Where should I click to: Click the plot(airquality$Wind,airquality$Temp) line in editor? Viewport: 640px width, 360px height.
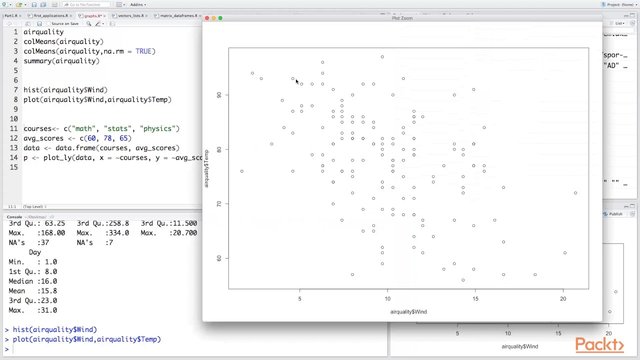[97, 100]
